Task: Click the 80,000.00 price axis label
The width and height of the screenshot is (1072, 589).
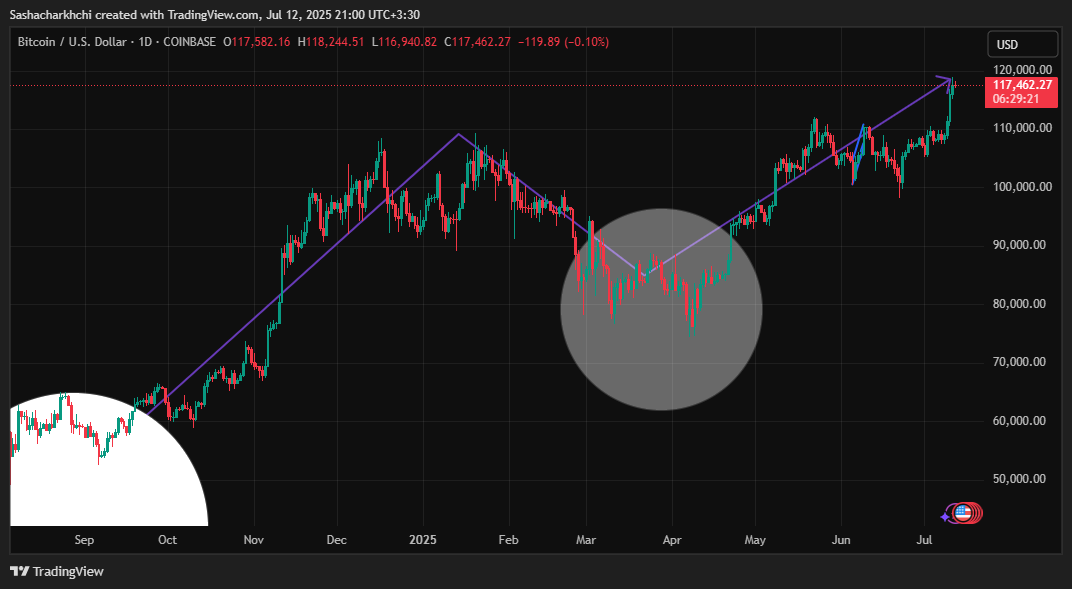Action: tap(1019, 303)
